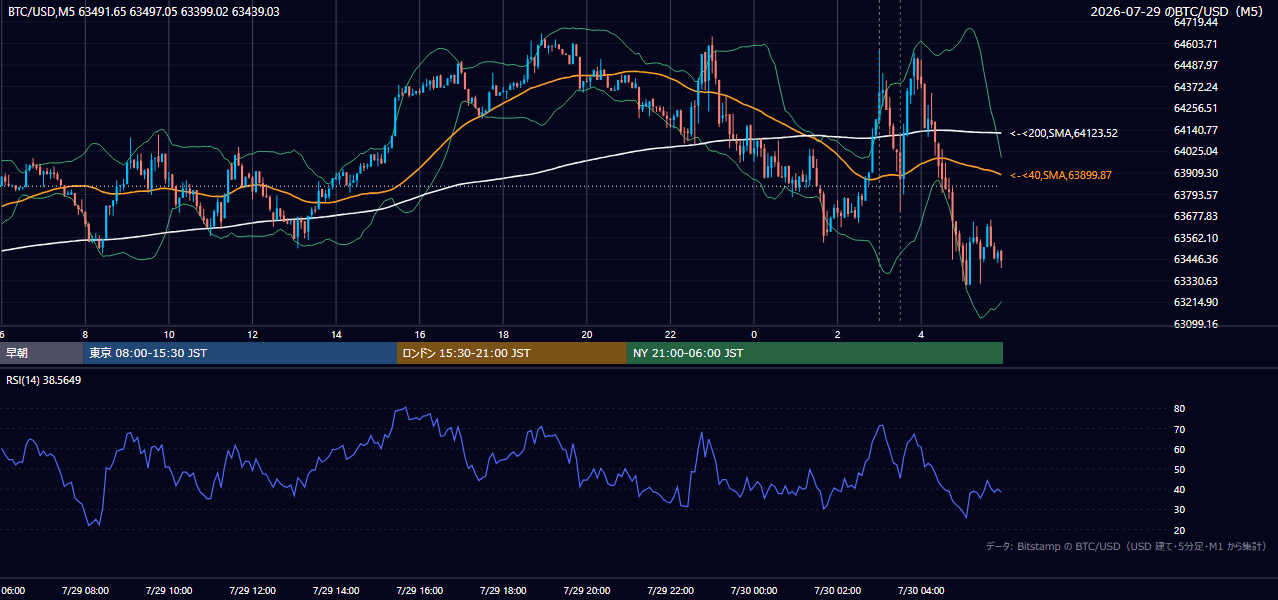The width and height of the screenshot is (1278, 600).
Task: Click the '2026-07-29 のBTC/USD（M5）' chart title
Action: (1177, 11)
